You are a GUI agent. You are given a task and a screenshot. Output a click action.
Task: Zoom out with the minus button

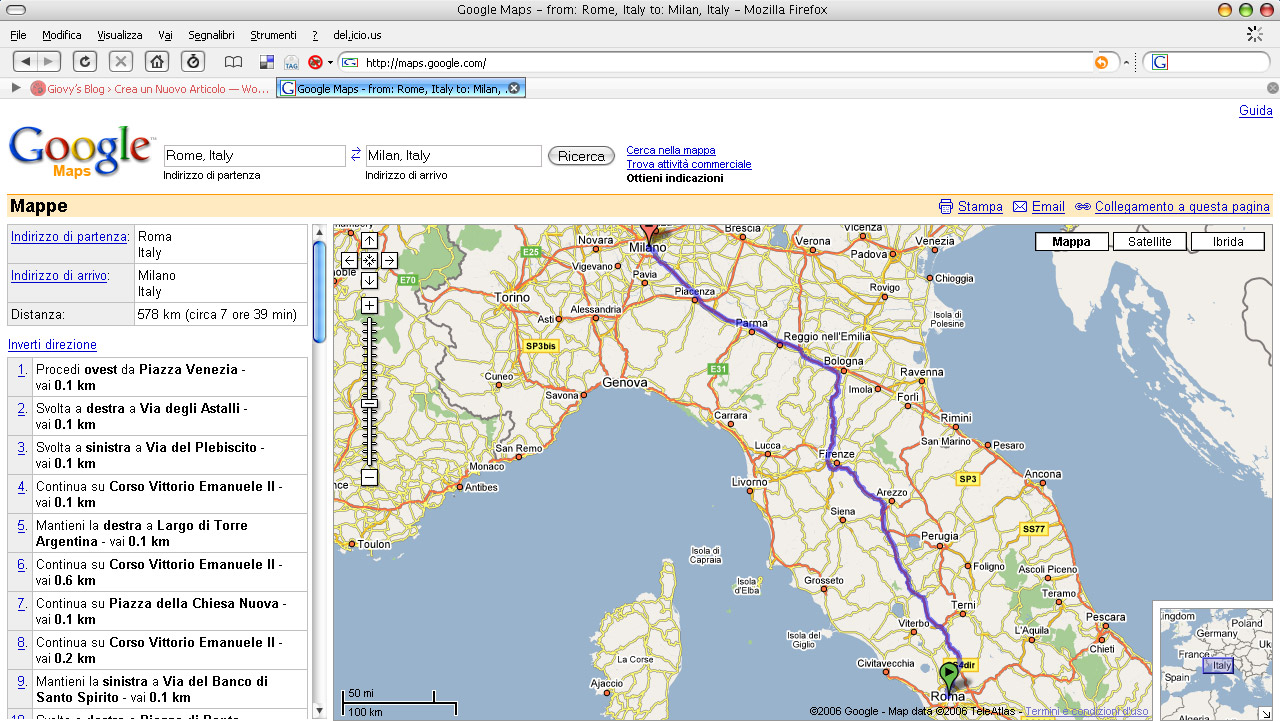click(369, 478)
